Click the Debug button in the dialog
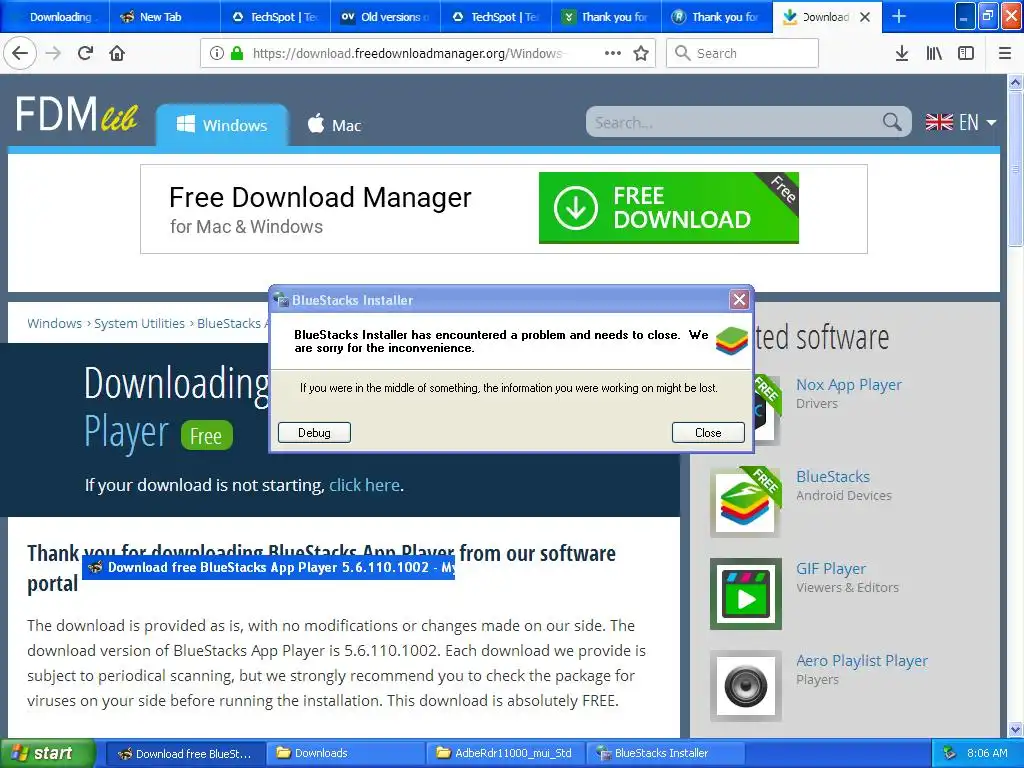The image size is (1024, 768). coord(314,432)
